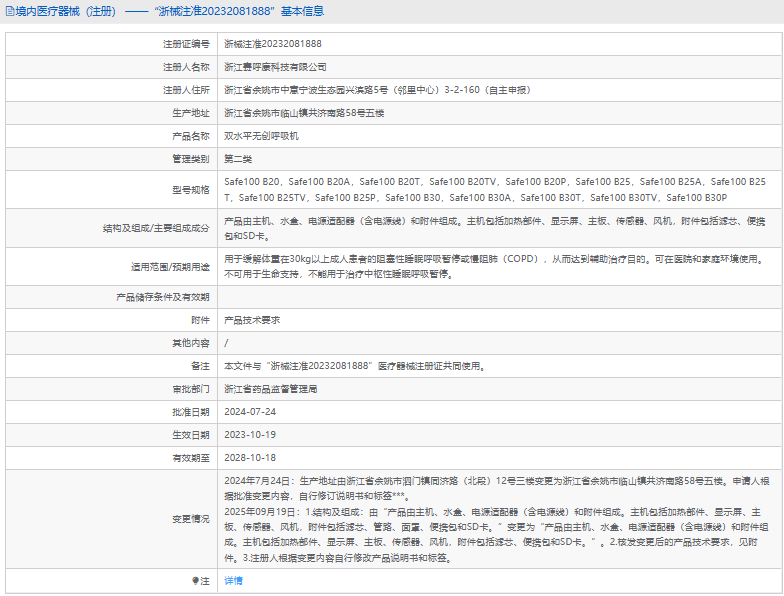Select the remark text starting 本文件与
784x596 pixels.
pyautogui.click(x=355, y=366)
